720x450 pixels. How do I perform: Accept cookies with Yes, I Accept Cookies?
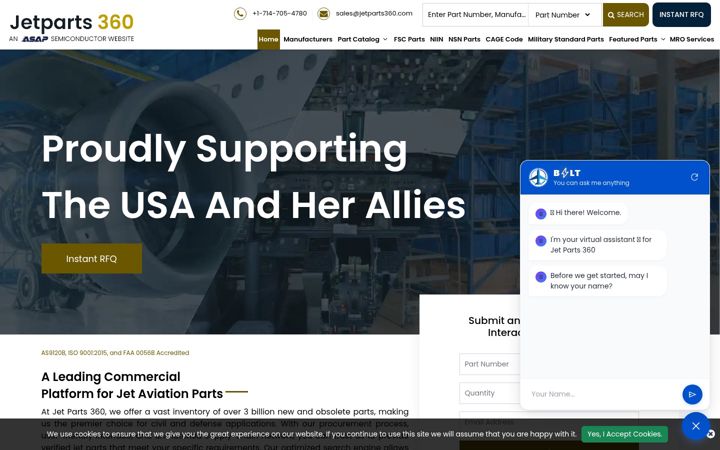624,434
